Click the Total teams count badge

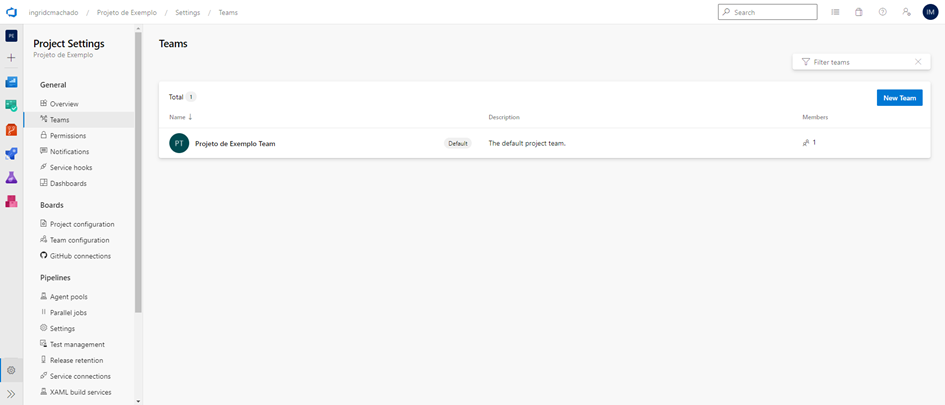coord(190,96)
